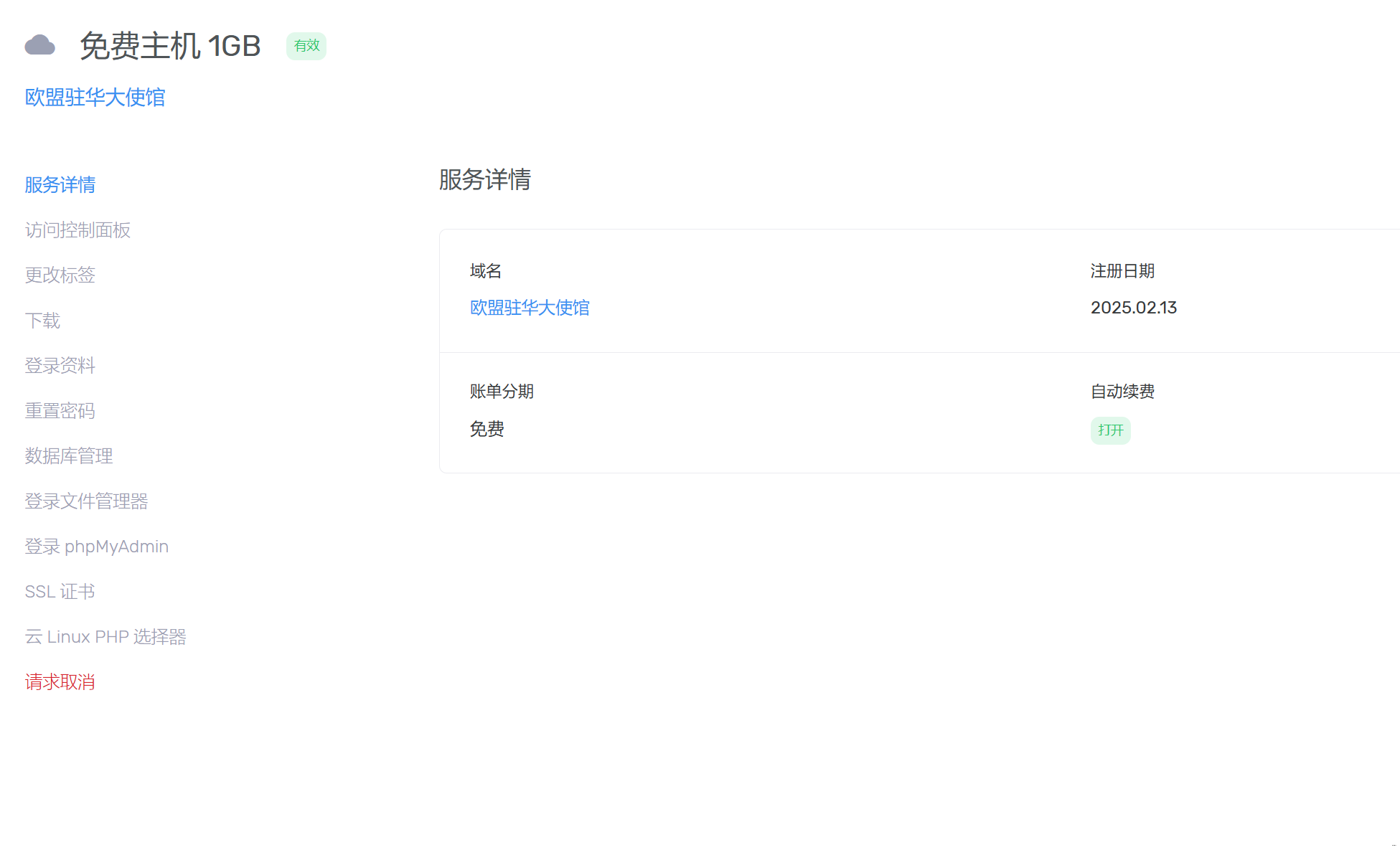Click the cloud icon beside hosting title
1400x850 pixels.
click(x=39, y=46)
